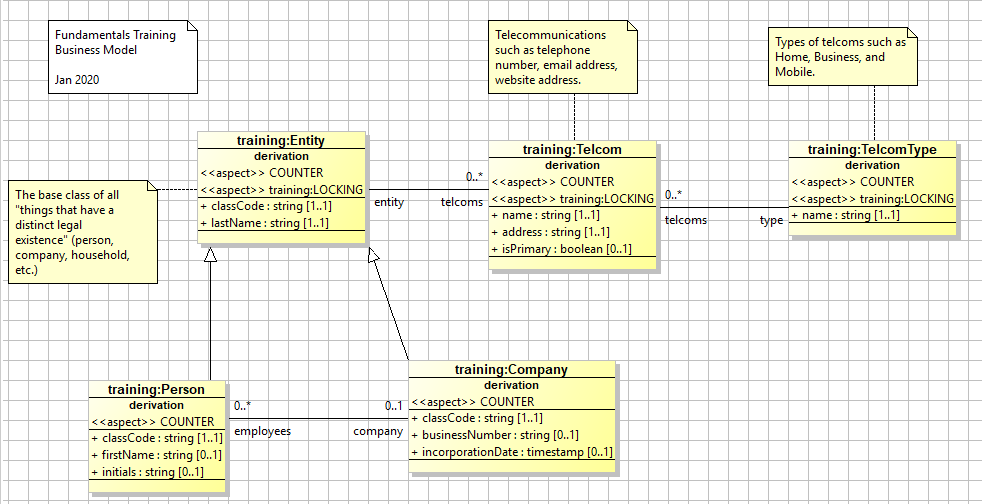The width and height of the screenshot is (982, 504).
Task: Select the 'entity' association role label
Action: (388, 202)
